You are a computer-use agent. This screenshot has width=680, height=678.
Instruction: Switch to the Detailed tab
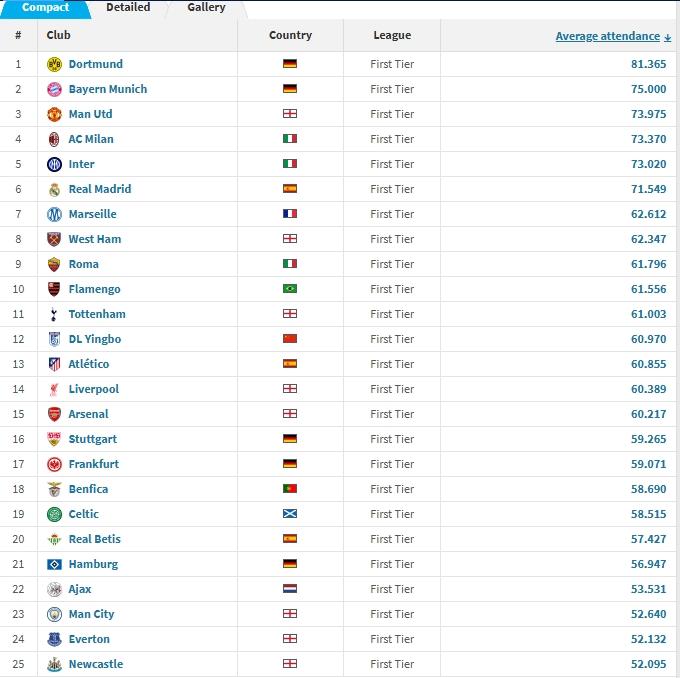coord(128,8)
